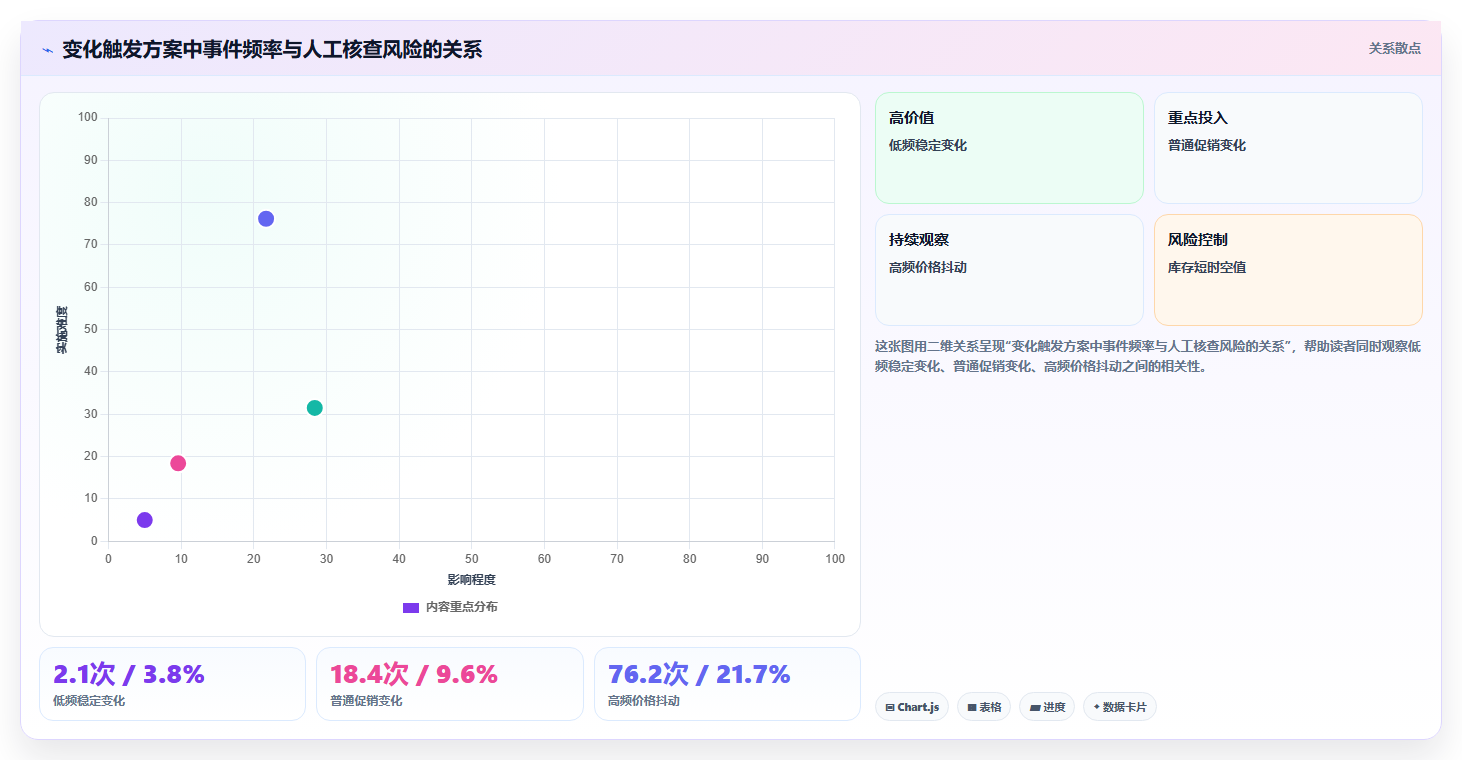Viewport: 1462px width, 760px height.
Task: Open the 风险控制 quadrant card
Action: coord(1288,270)
